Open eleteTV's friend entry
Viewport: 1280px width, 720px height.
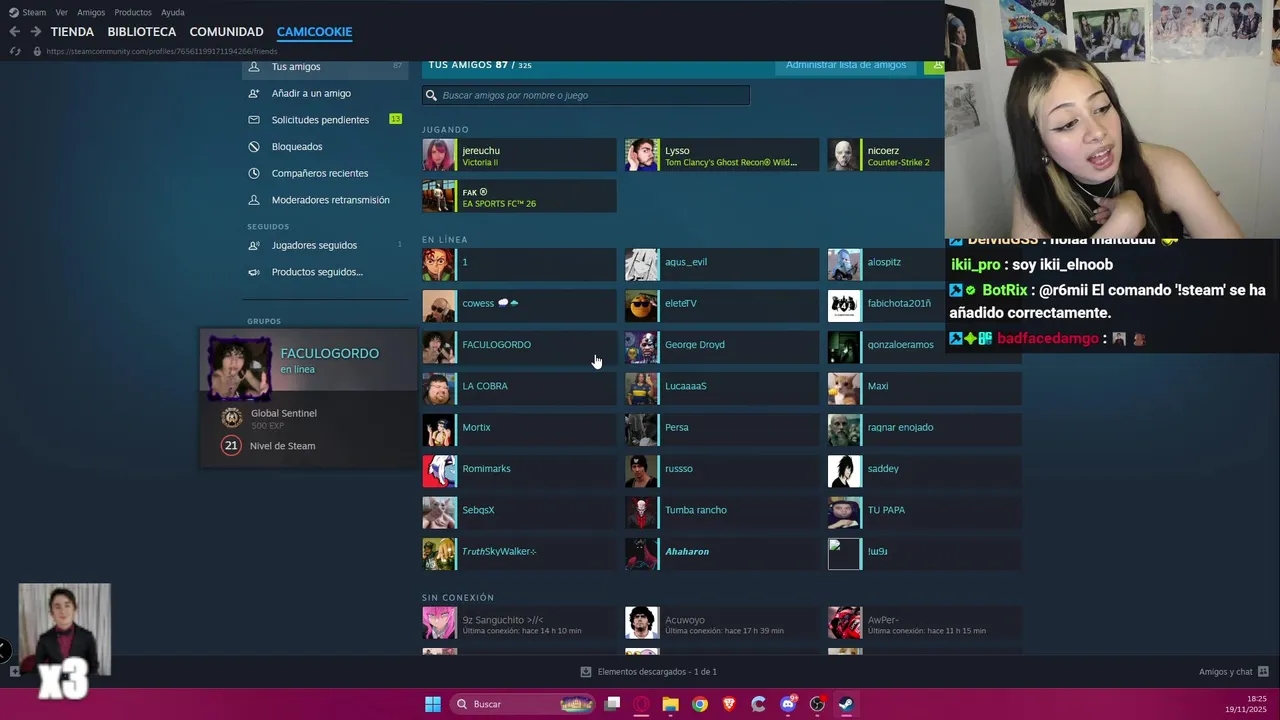[721, 306]
